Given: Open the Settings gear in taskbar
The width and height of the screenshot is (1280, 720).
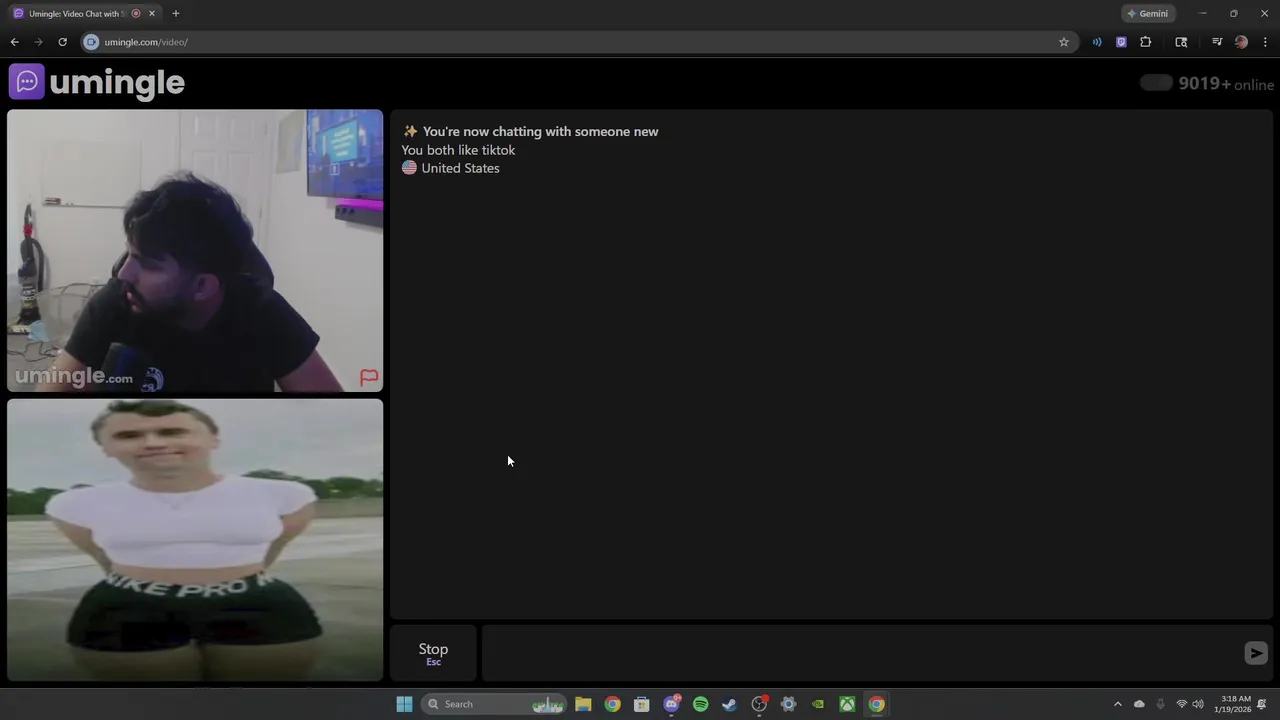Looking at the screenshot, I should pos(788,704).
